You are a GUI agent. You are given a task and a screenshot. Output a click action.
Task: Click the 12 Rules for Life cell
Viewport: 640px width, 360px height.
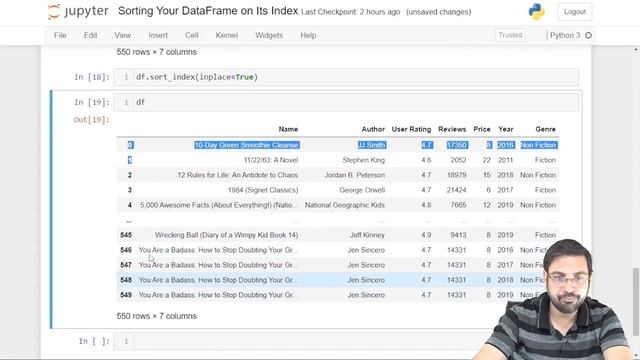pyautogui.click(x=238, y=175)
